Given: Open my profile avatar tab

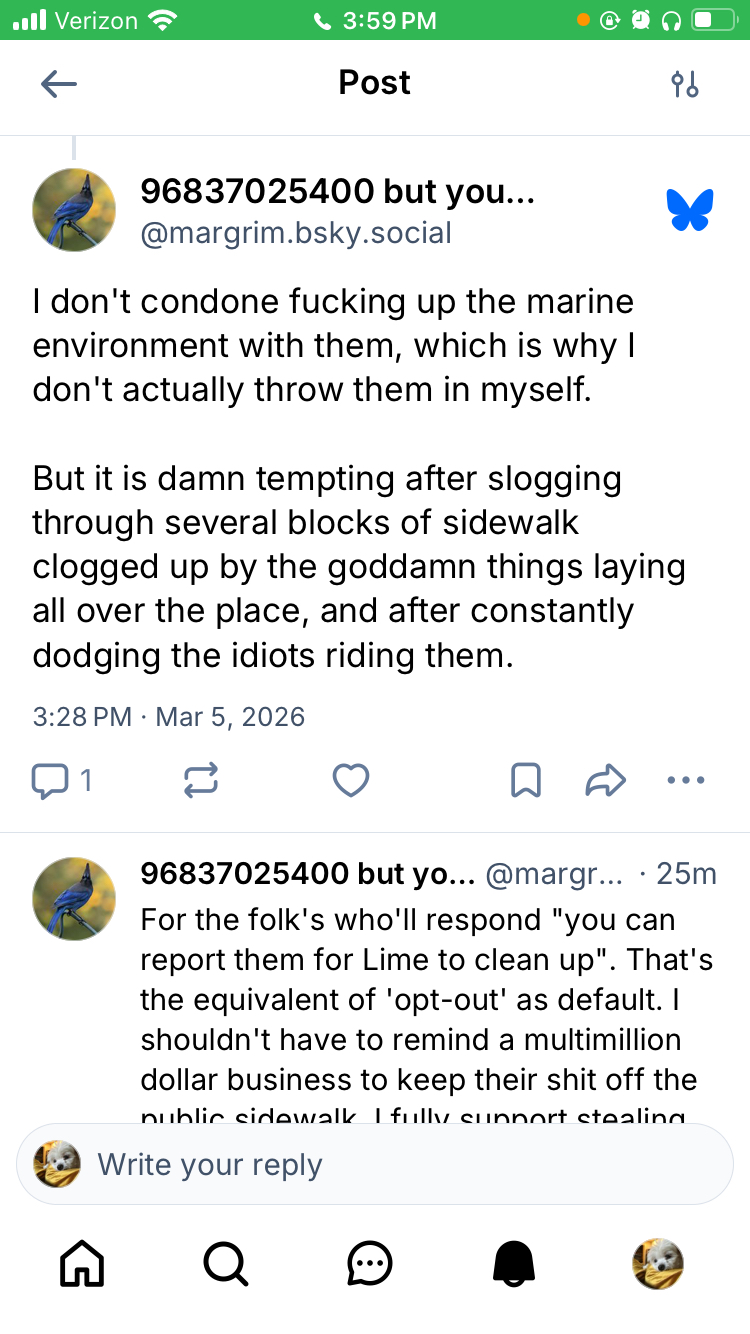Looking at the screenshot, I should [x=658, y=1264].
